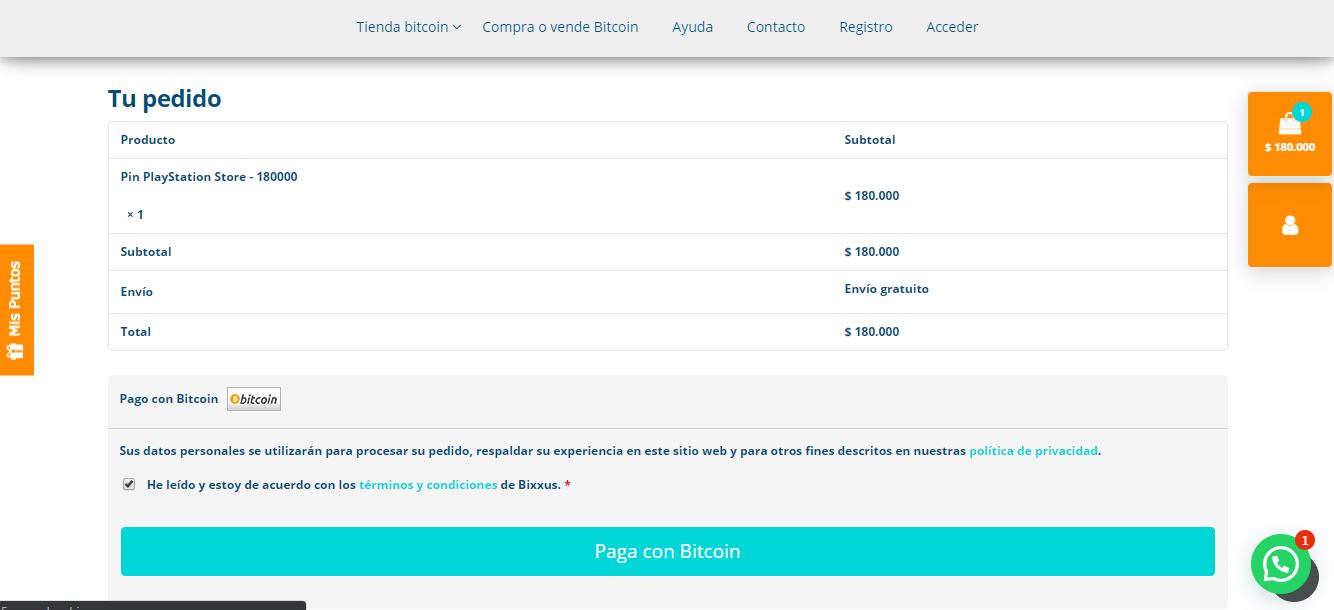
Task: Go to the Registro page
Action: click(x=866, y=27)
